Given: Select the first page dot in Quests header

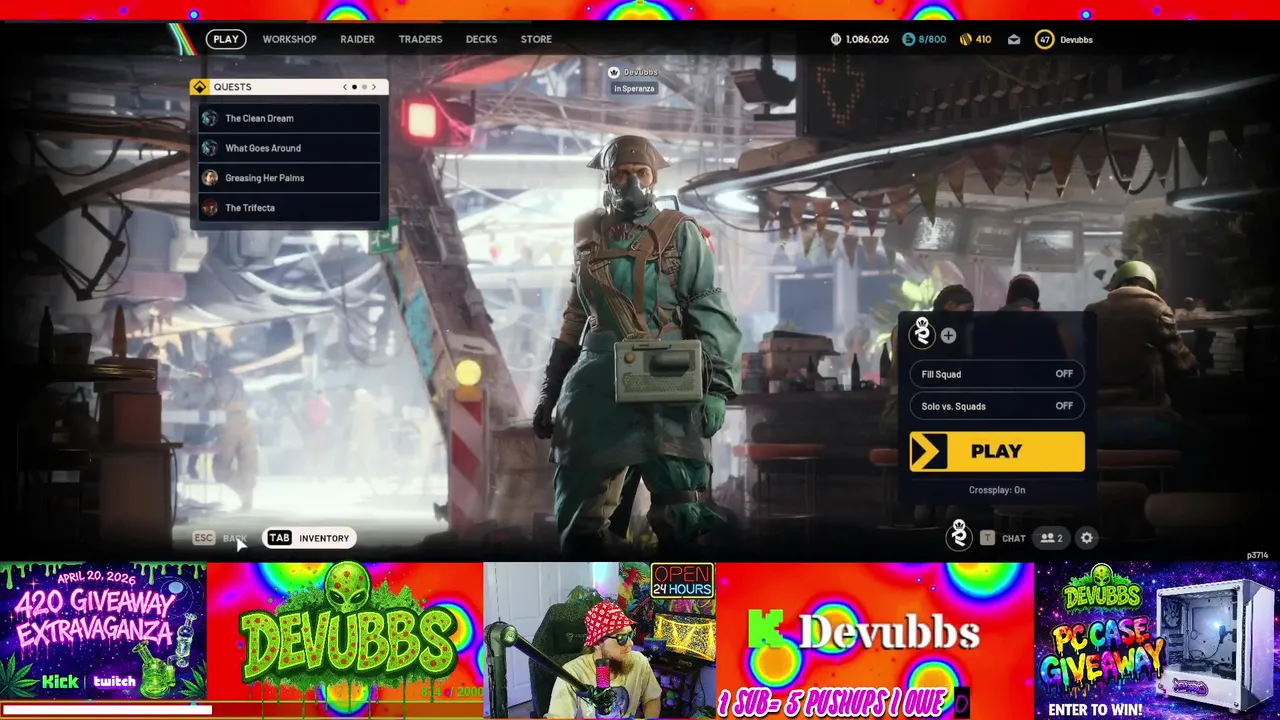Looking at the screenshot, I should pos(354,87).
